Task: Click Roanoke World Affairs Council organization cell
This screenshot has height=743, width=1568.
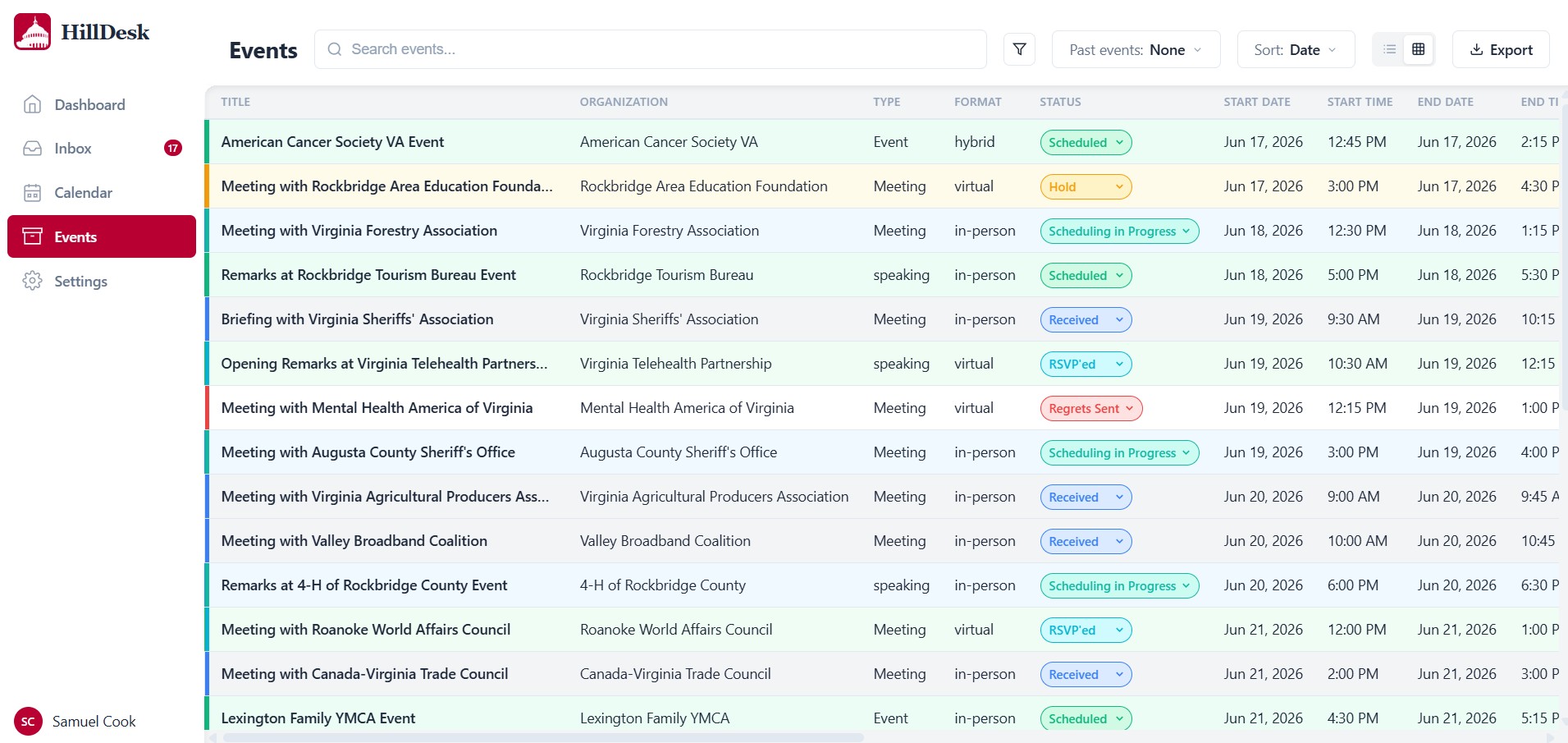Action: pos(676,630)
